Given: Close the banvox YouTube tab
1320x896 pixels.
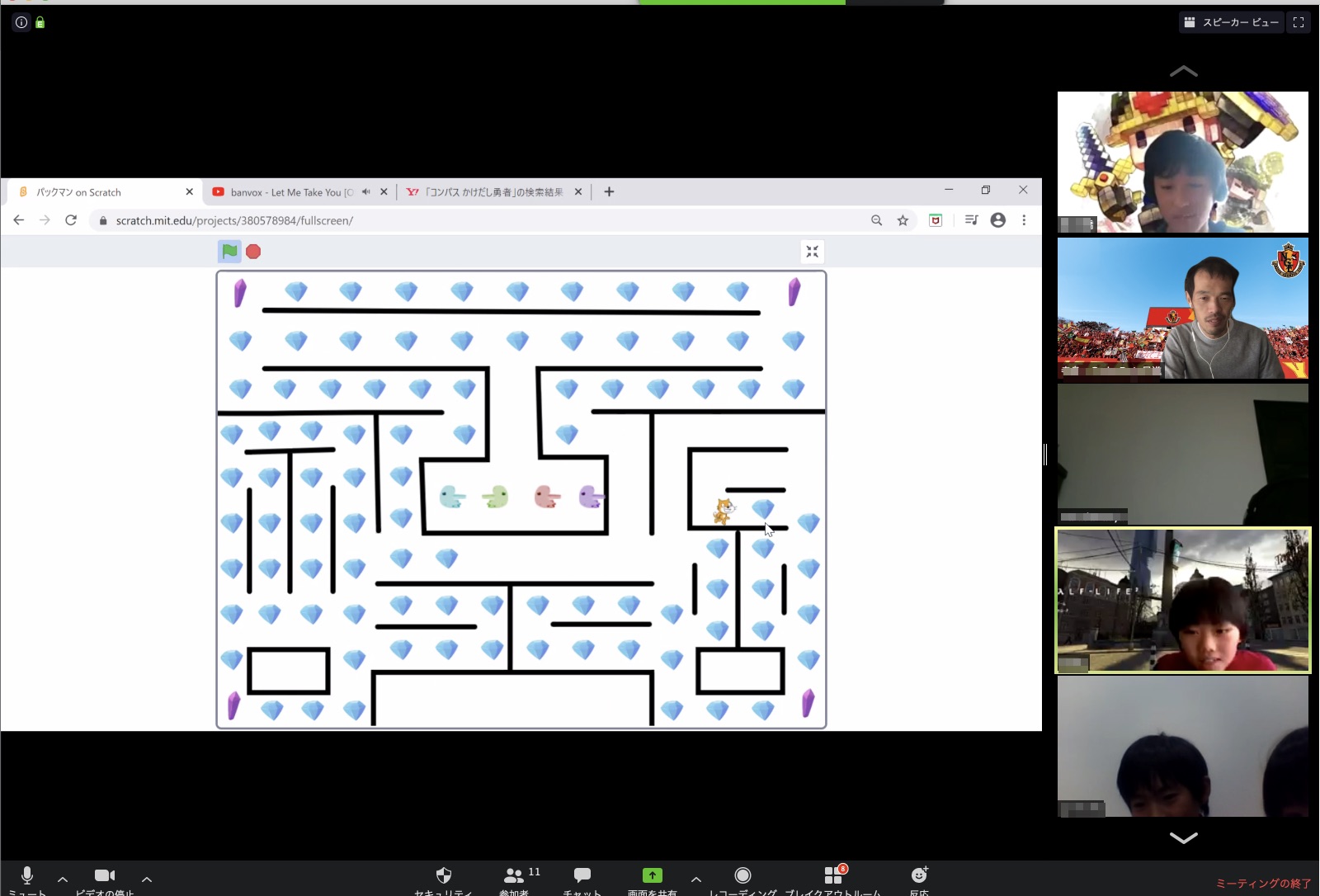Looking at the screenshot, I should [x=384, y=191].
